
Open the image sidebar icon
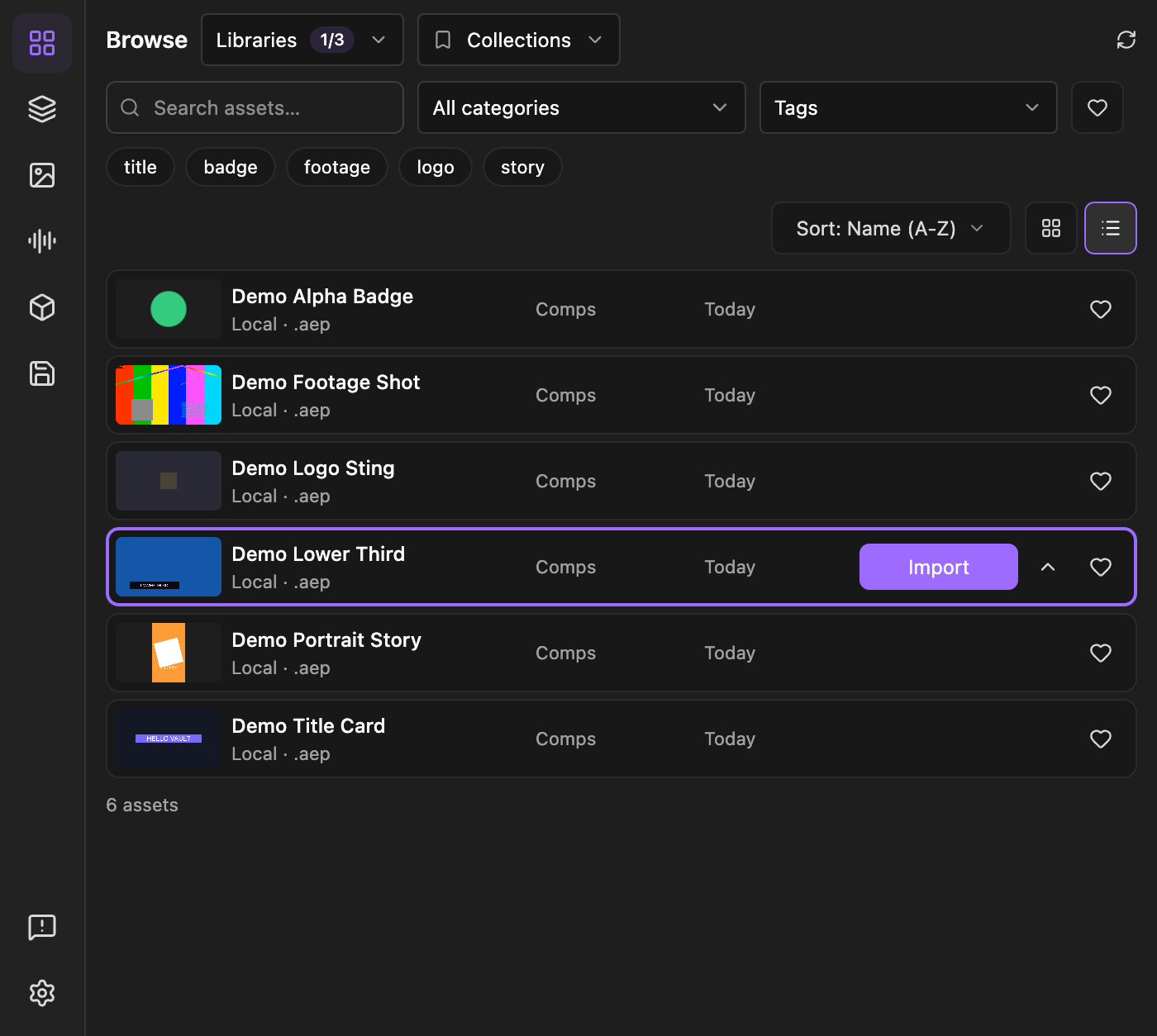point(42,175)
